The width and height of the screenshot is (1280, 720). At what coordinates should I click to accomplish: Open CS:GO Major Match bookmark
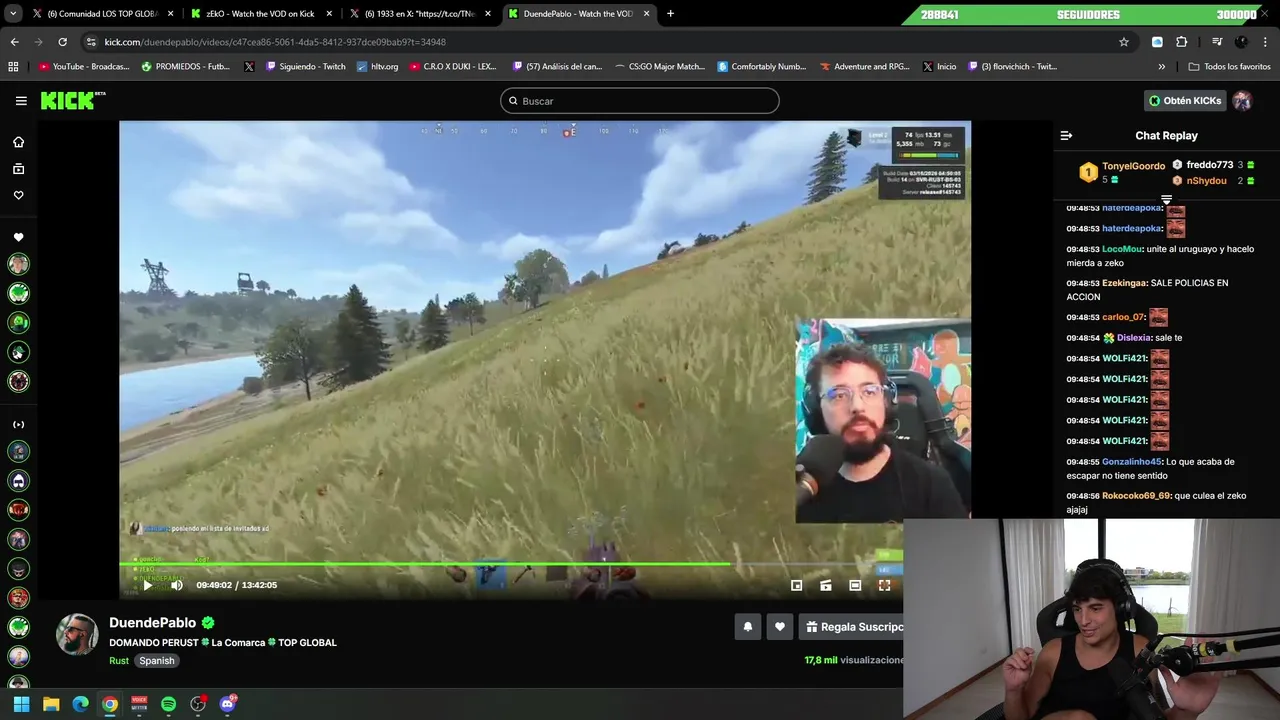point(660,67)
